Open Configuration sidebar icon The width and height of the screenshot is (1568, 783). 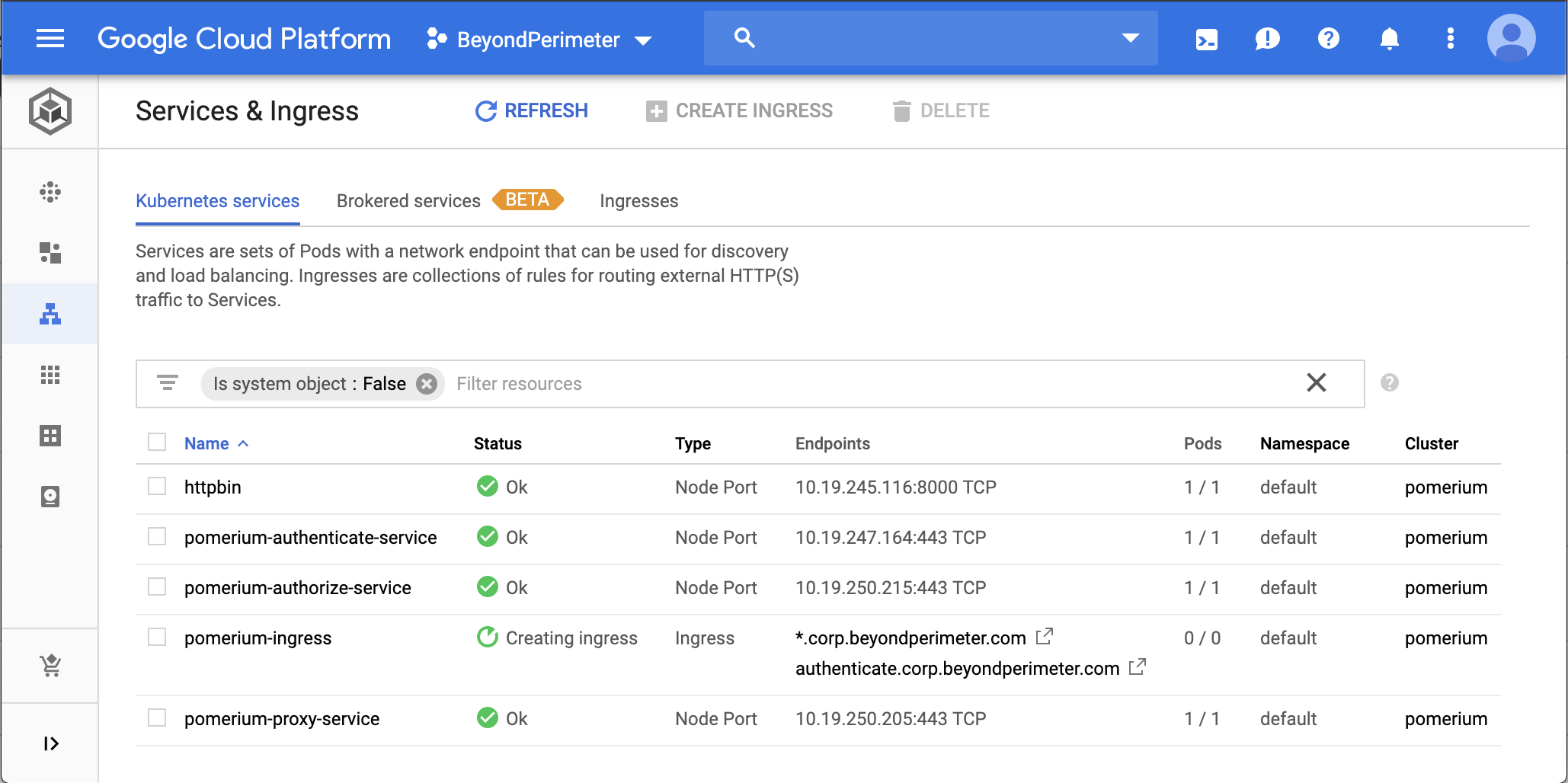(x=50, y=436)
